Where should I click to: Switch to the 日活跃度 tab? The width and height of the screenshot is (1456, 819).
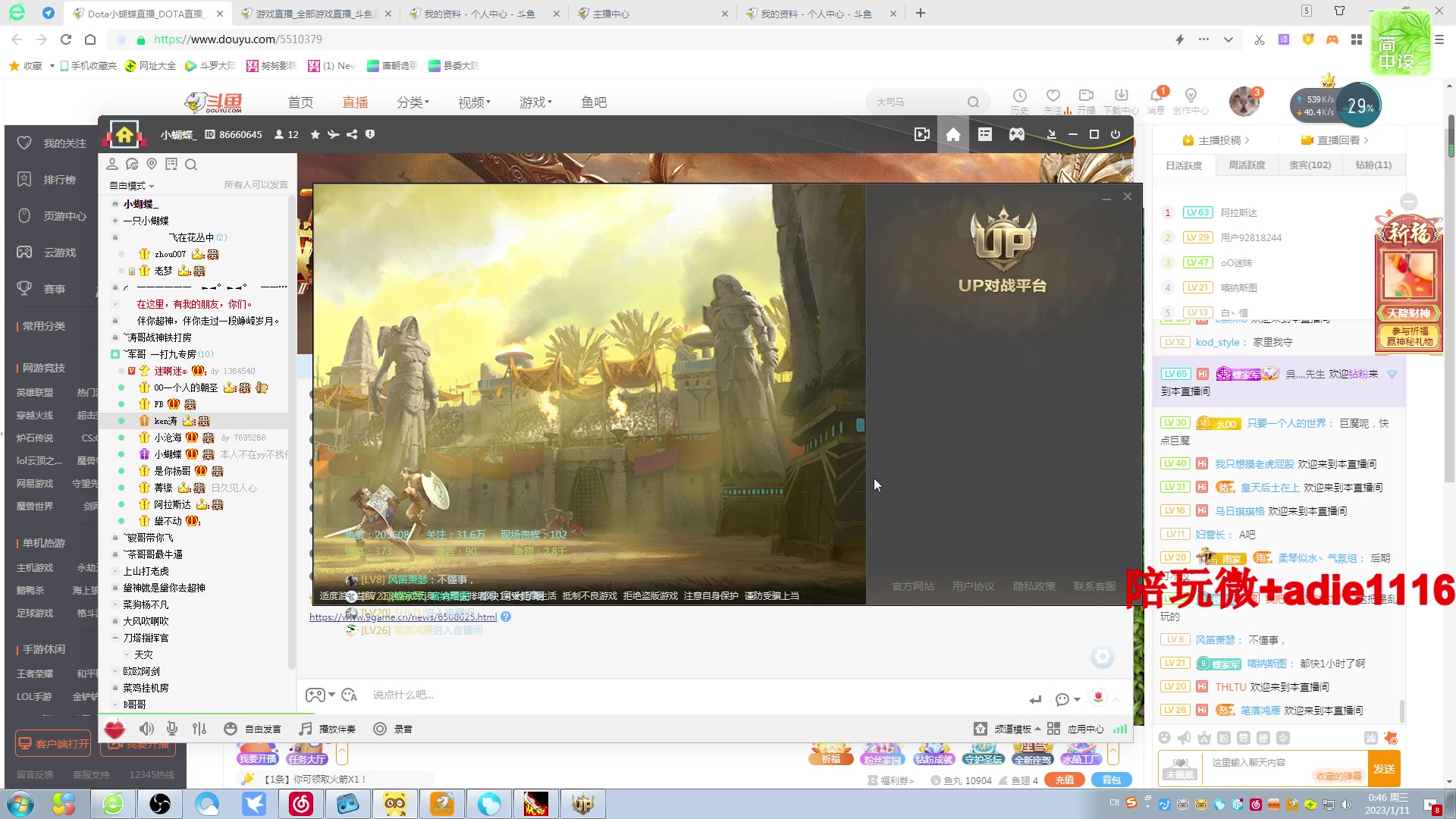tap(1184, 165)
